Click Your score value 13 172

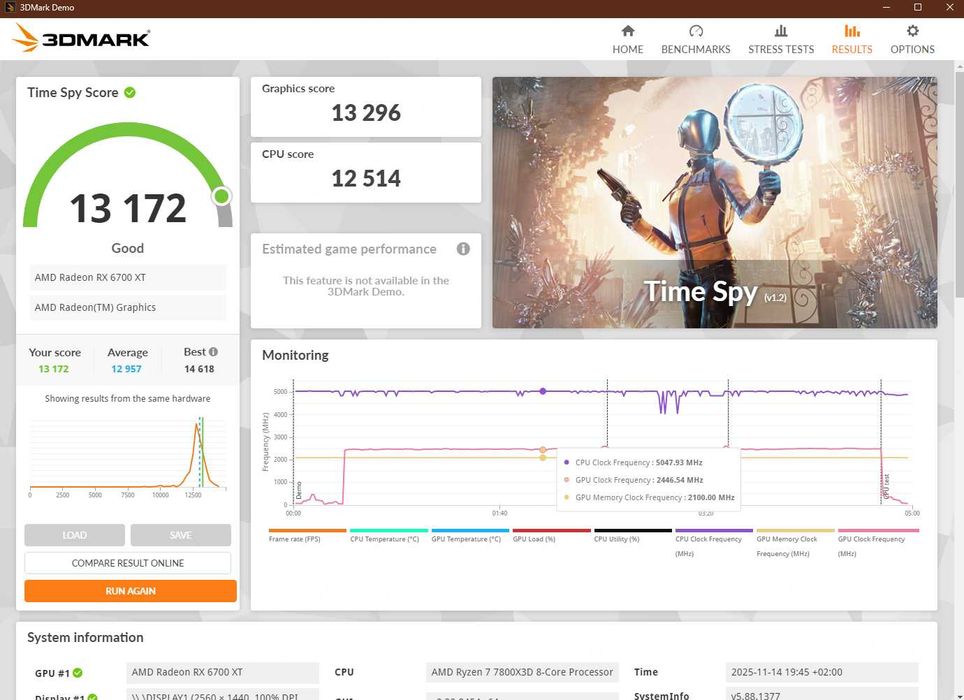tap(53, 369)
